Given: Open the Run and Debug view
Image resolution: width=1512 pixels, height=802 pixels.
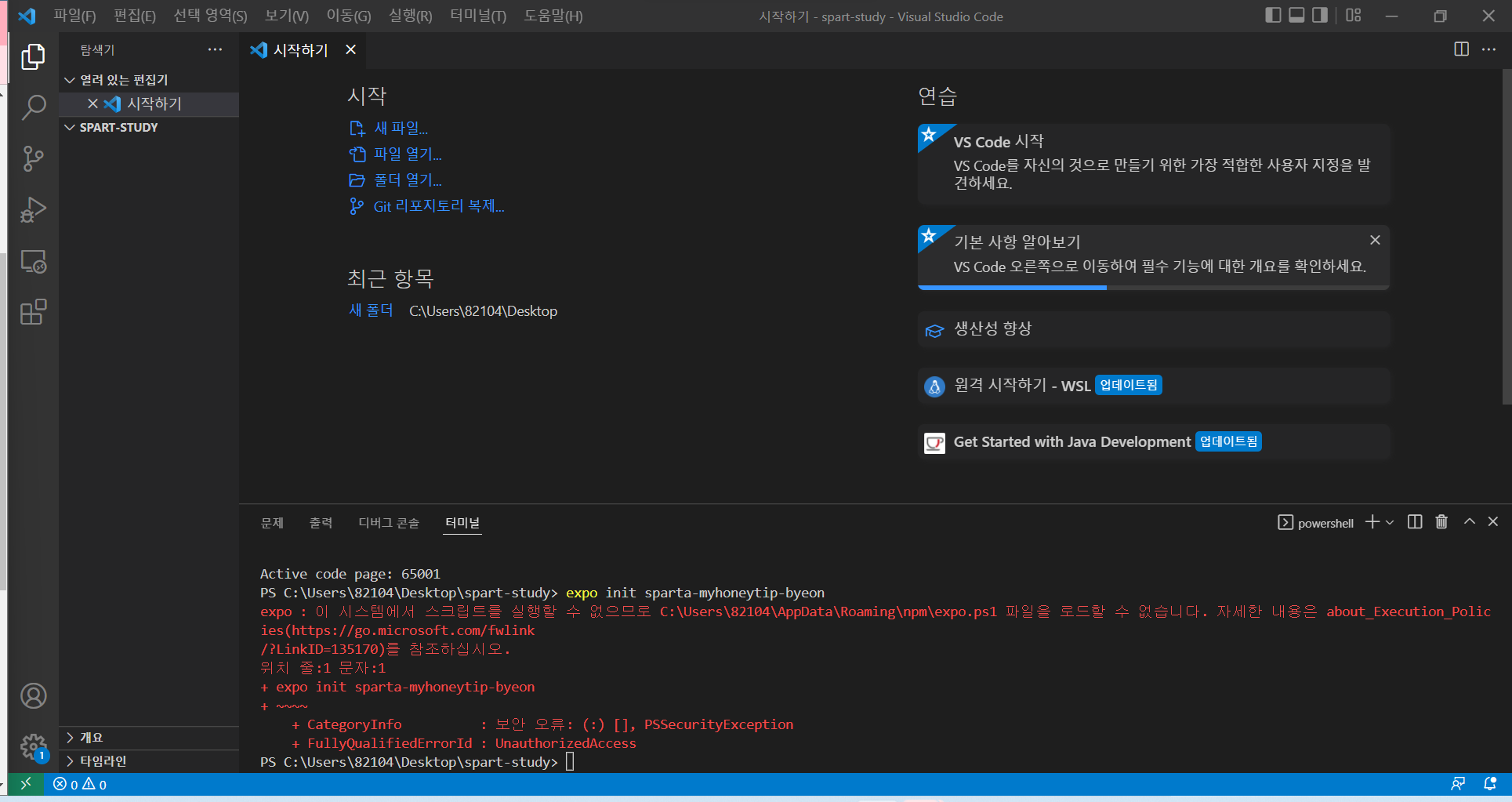Looking at the screenshot, I should pos(33,210).
